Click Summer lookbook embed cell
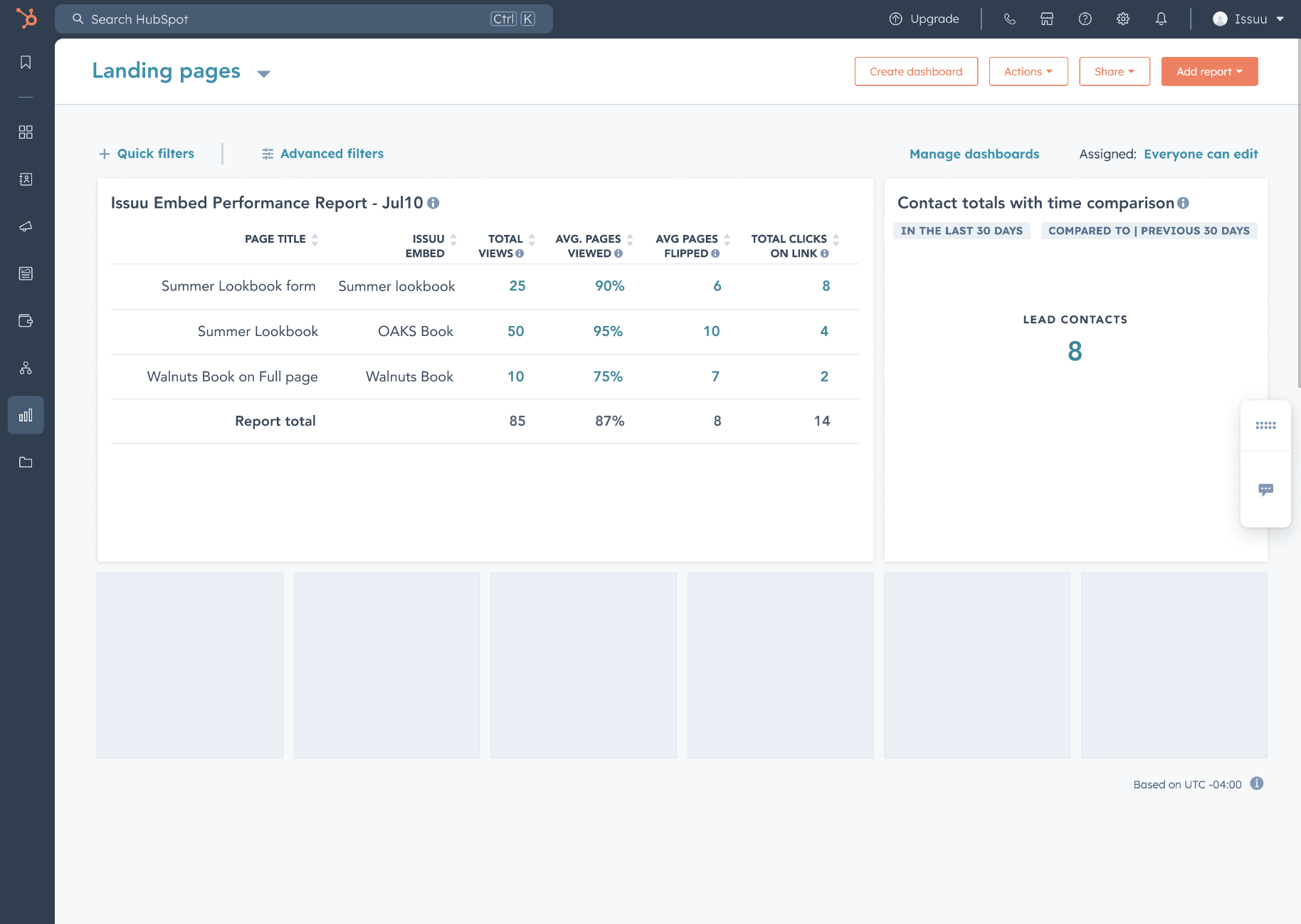The height and width of the screenshot is (924, 1301). tap(396, 286)
